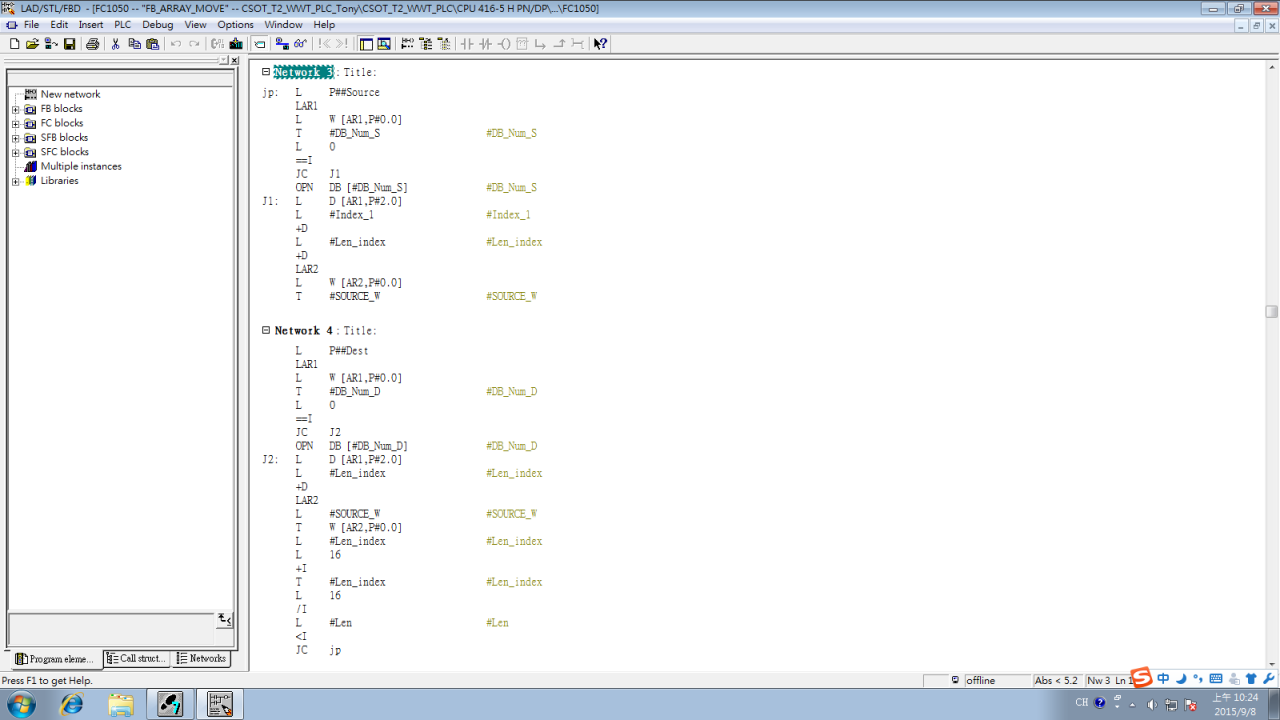Click the Print toolbar icon
Viewport: 1280px width, 720px height.
click(92, 44)
